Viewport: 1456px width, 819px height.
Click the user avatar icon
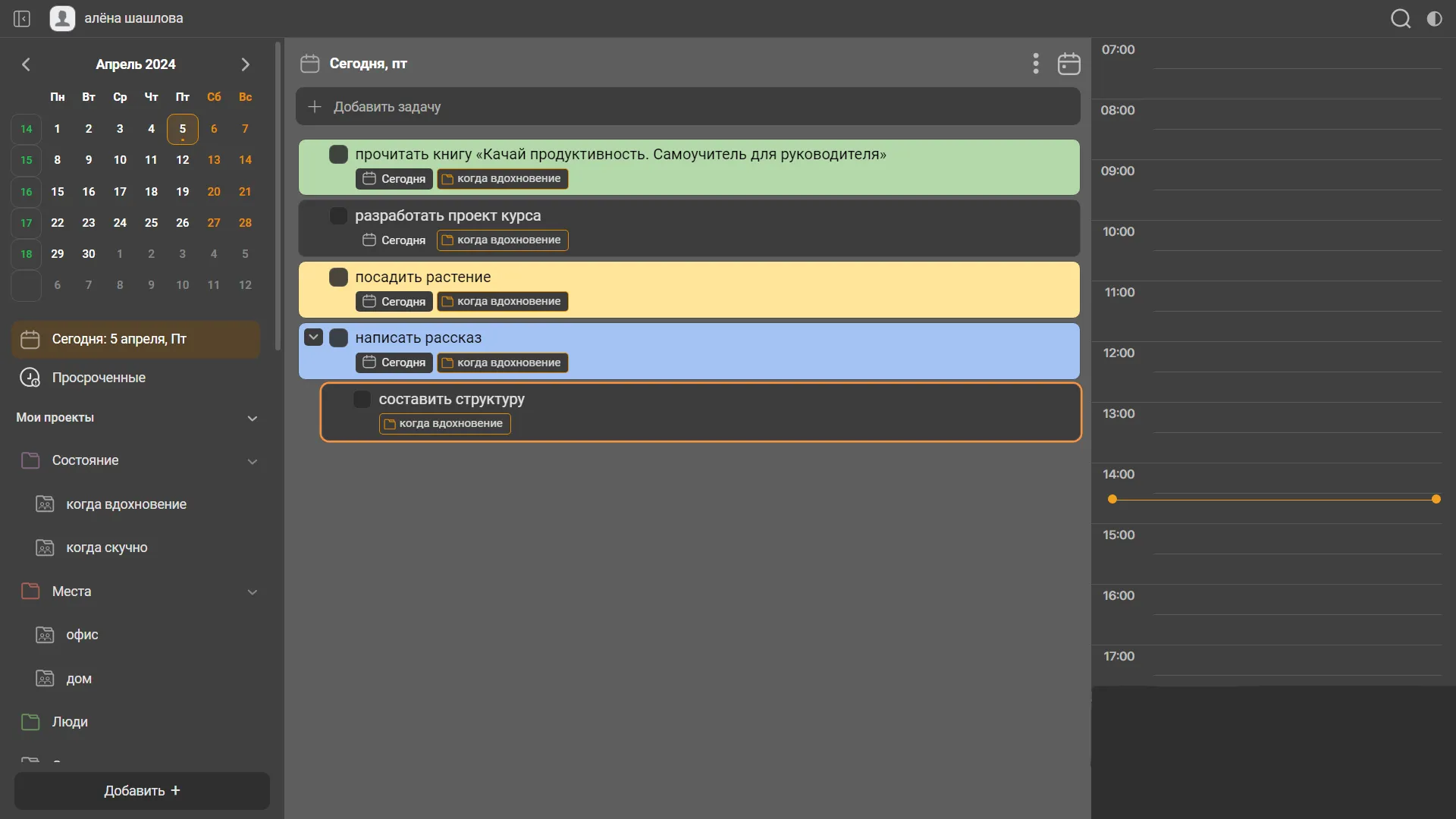[x=62, y=18]
